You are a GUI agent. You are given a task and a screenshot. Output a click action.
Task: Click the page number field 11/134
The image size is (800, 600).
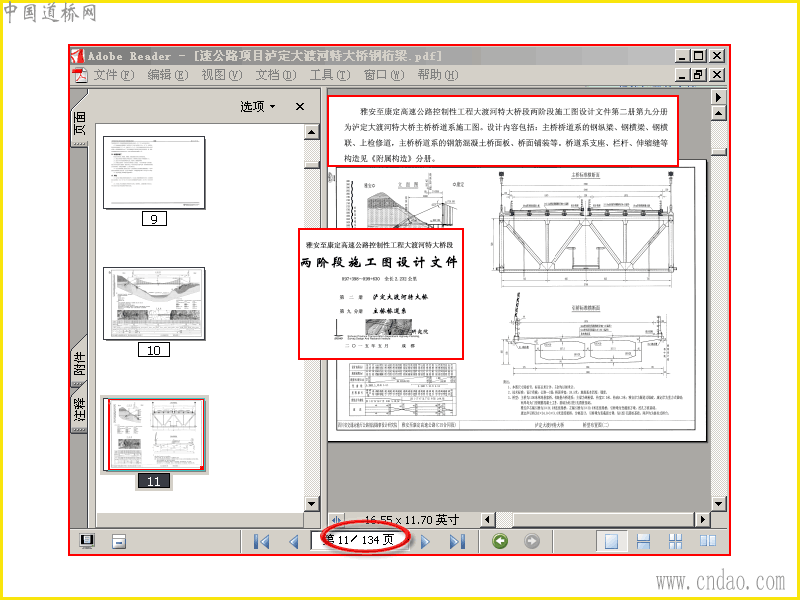tap(360, 540)
